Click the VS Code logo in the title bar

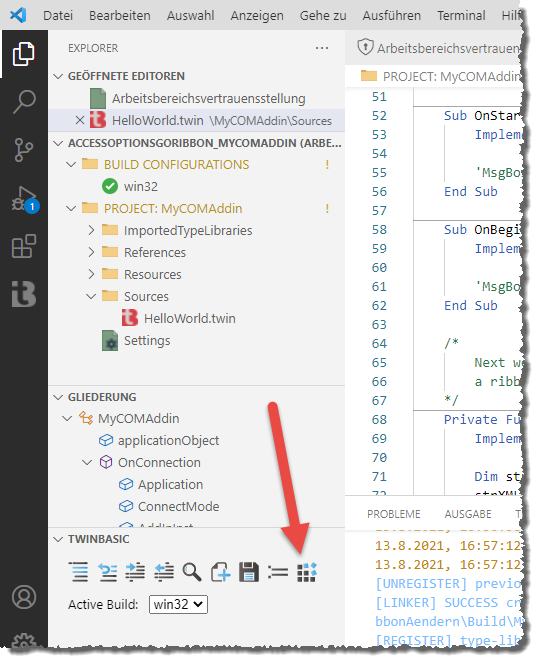[18, 15]
